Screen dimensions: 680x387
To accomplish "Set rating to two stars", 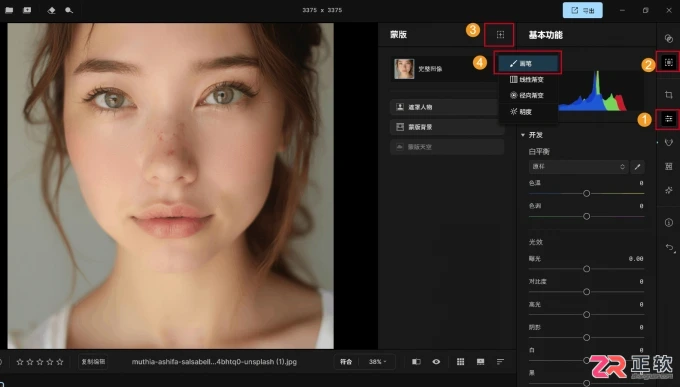I will click(x=29, y=362).
